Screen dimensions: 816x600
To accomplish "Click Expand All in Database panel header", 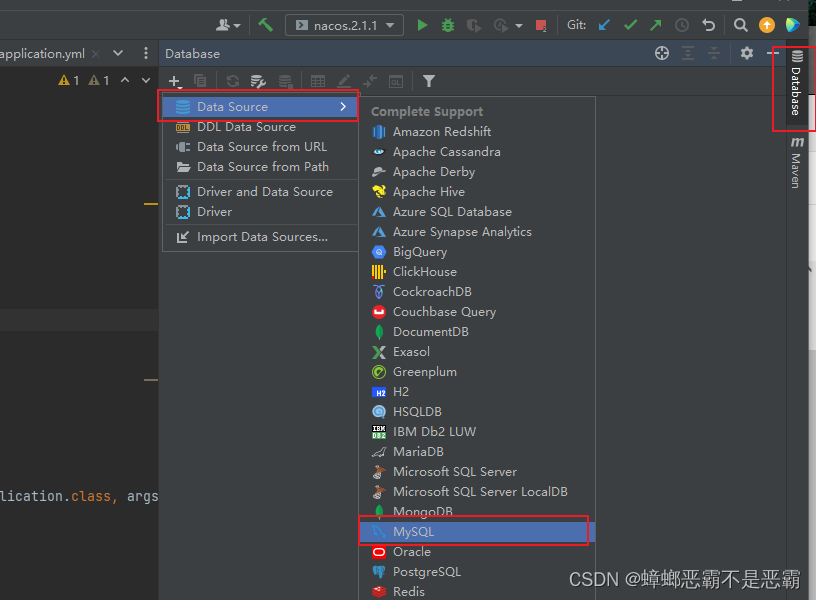I will (688, 53).
